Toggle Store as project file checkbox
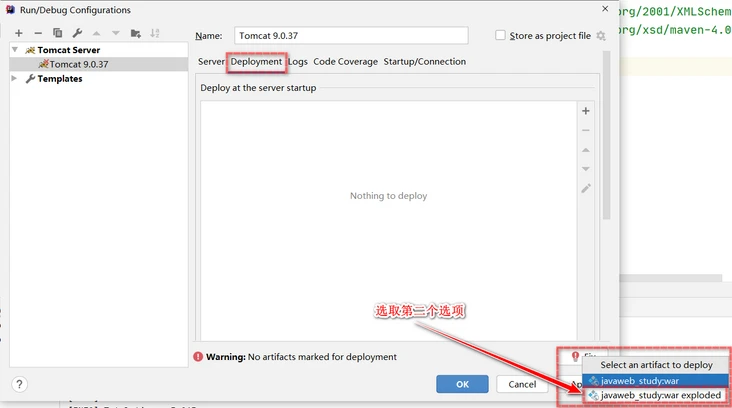Screen dimensions: 732x408 tap(500, 35)
